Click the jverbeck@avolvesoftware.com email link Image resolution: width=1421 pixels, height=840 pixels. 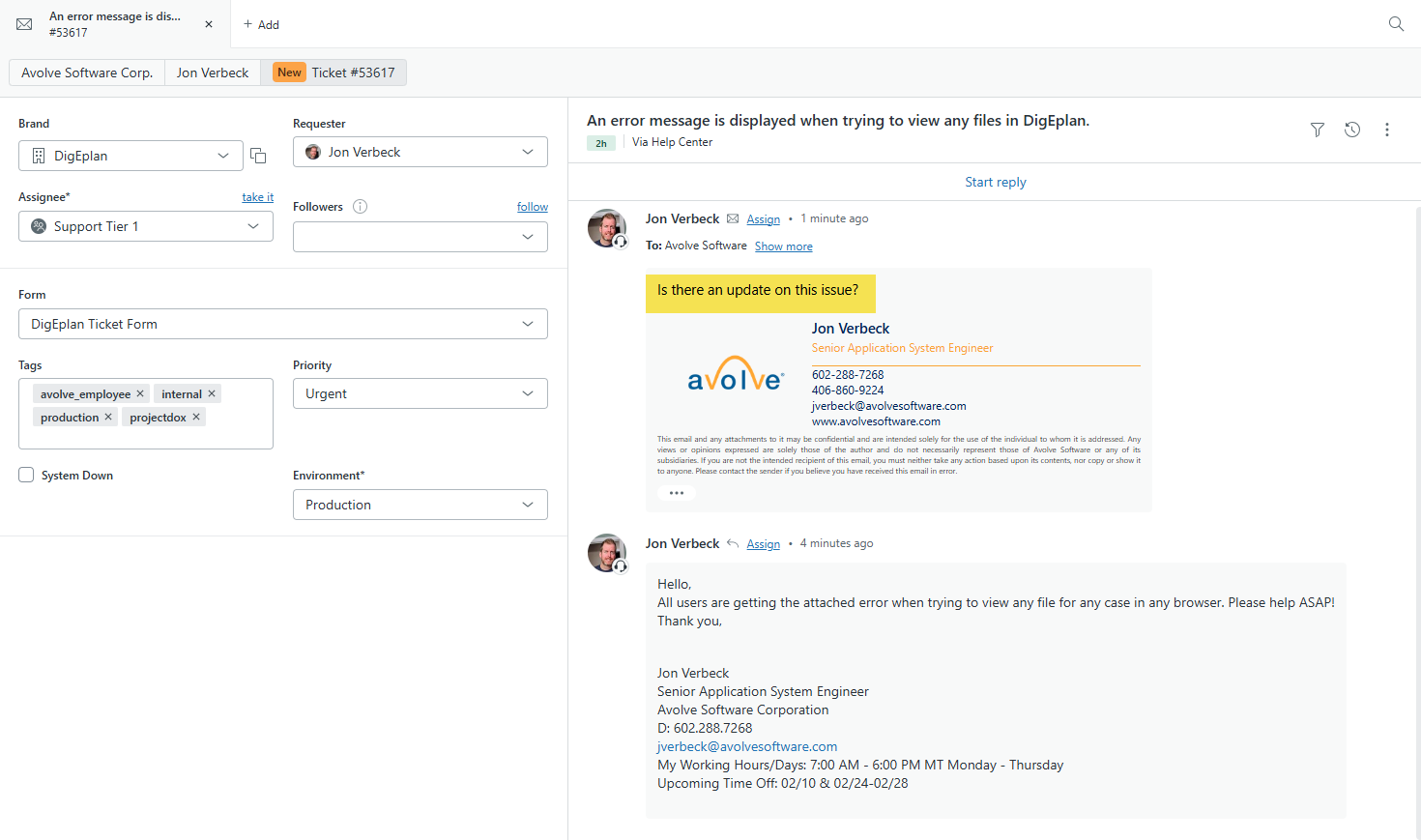[x=747, y=746]
